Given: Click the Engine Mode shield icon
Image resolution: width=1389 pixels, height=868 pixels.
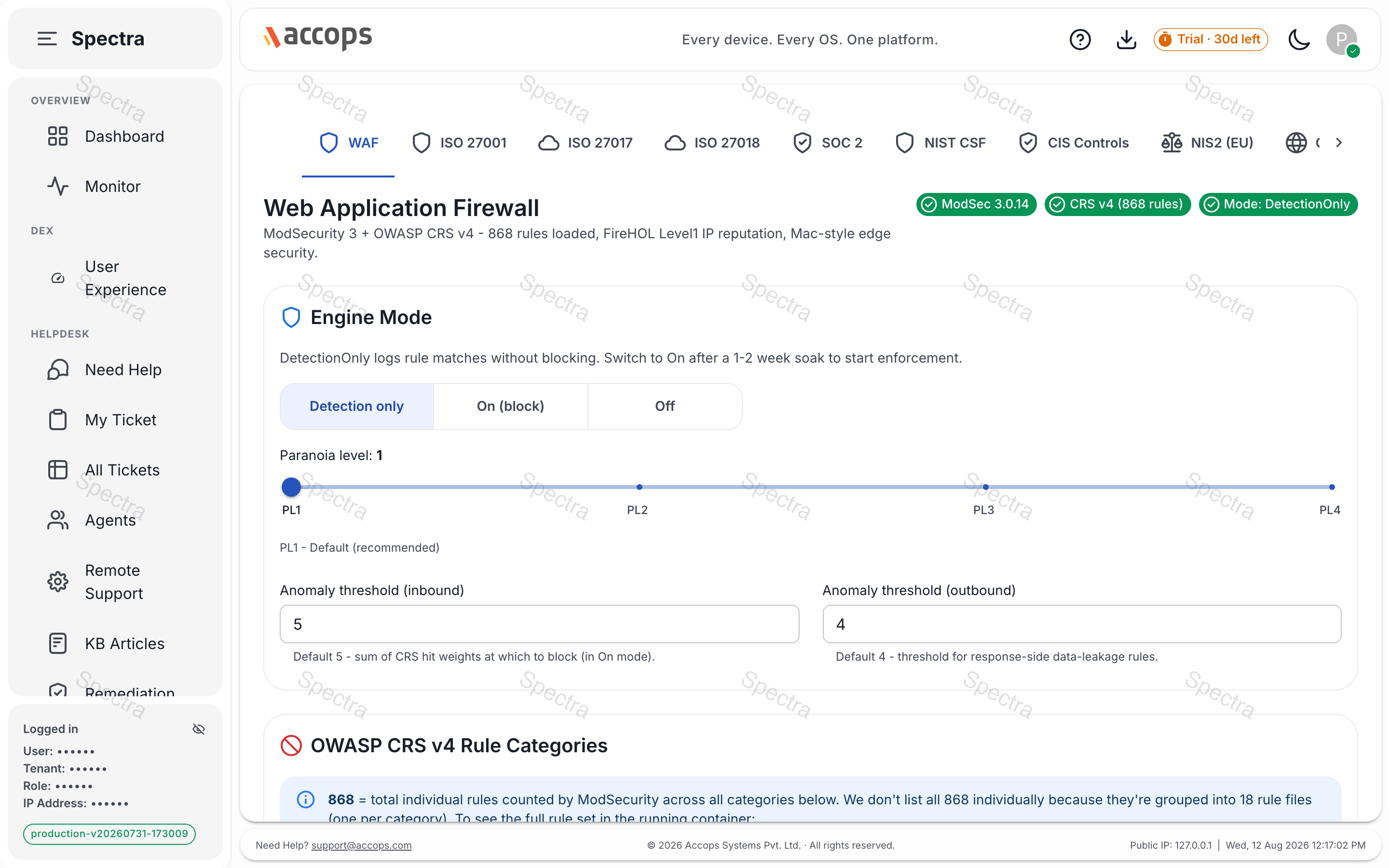Looking at the screenshot, I should 291,317.
